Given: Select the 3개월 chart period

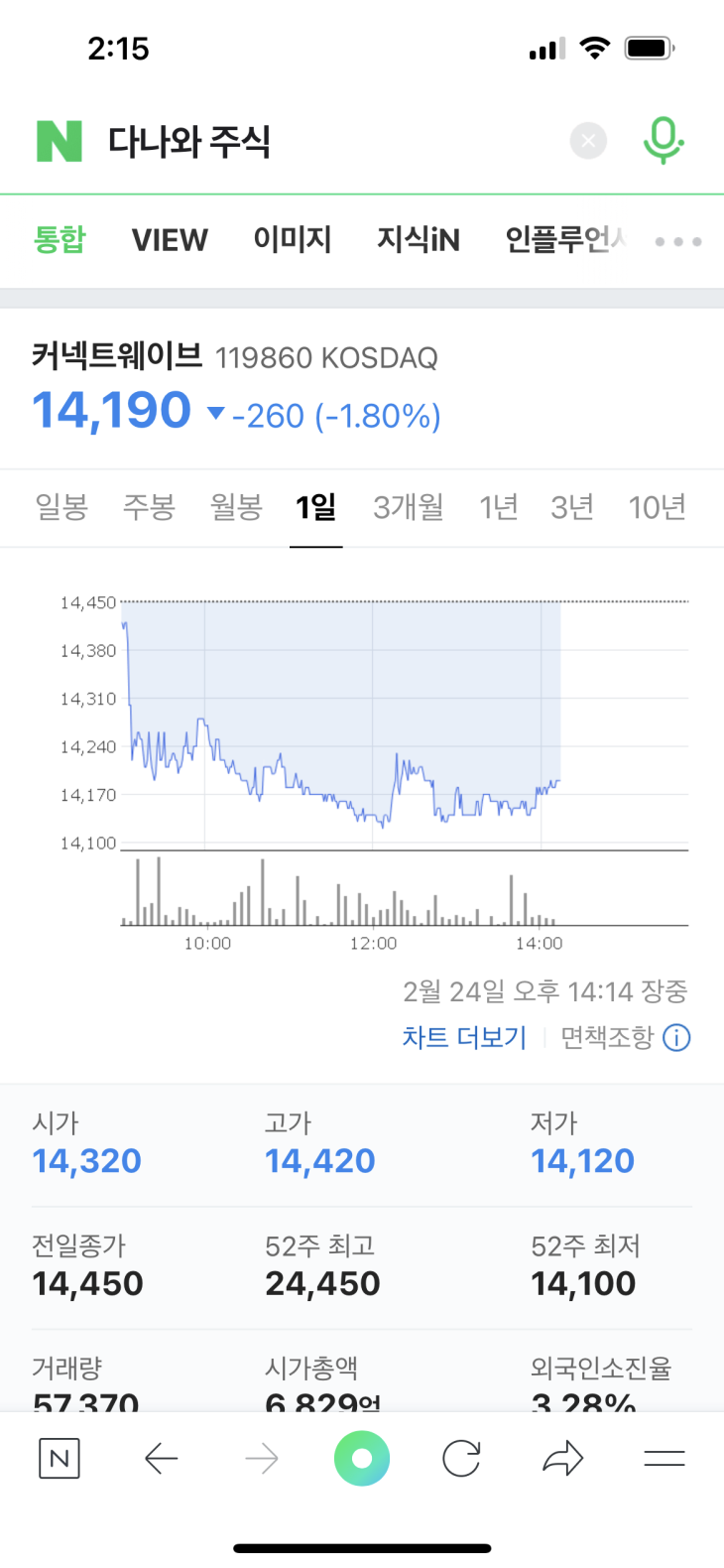Looking at the screenshot, I should pyautogui.click(x=408, y=507).
